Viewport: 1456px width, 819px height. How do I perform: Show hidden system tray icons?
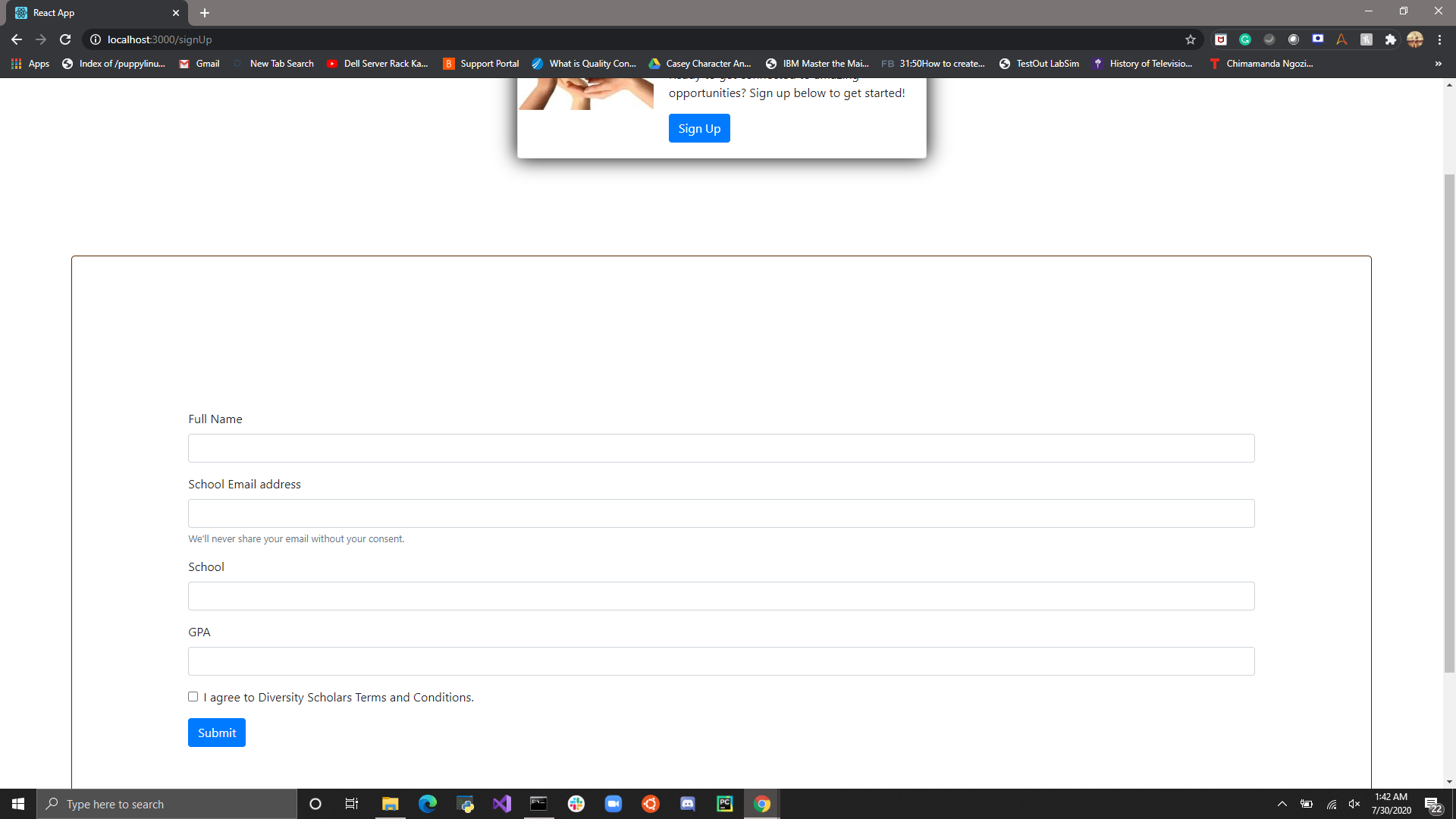tap(1282, 804)
